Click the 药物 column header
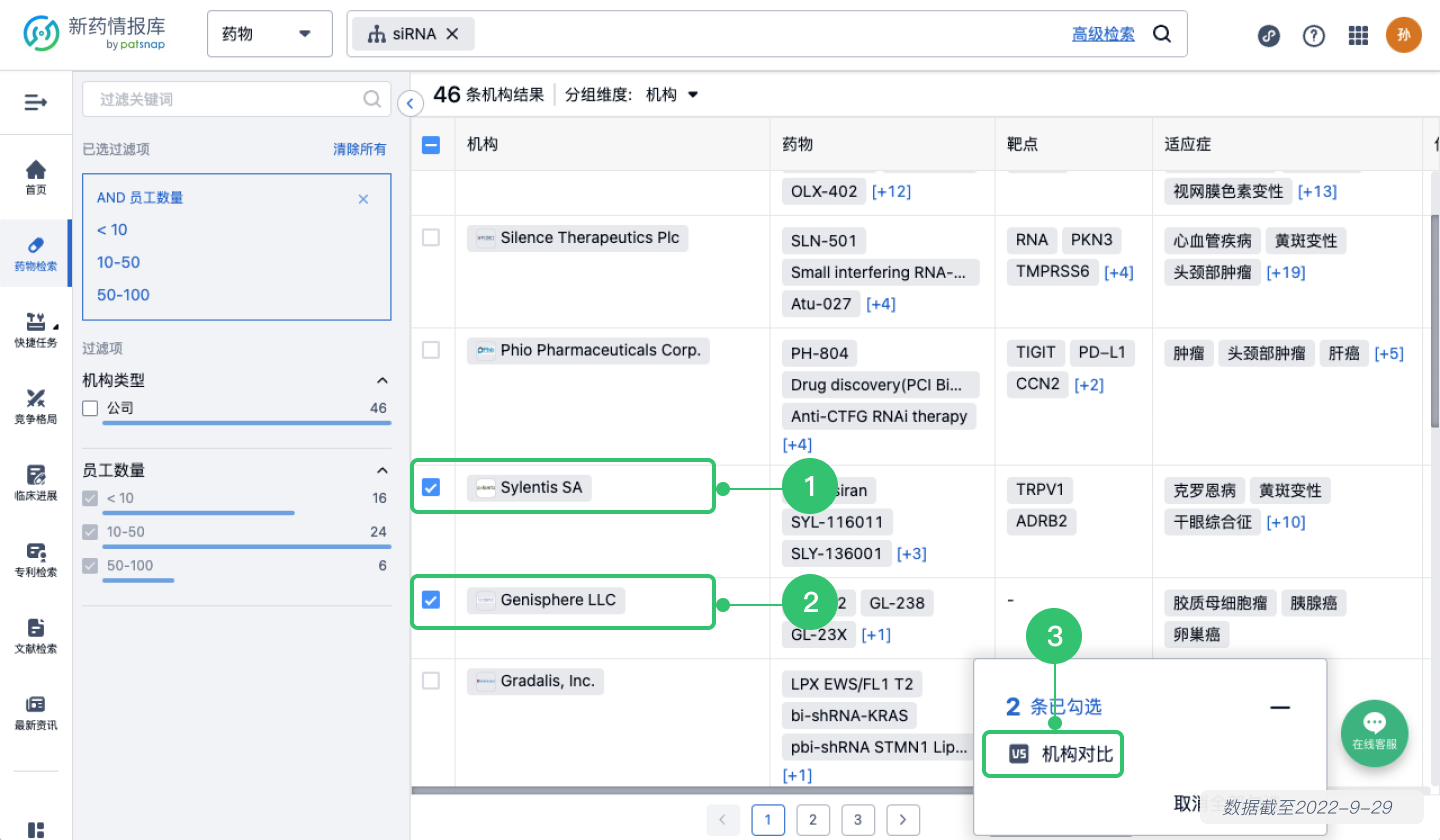The height and width of the screenshot is (840, 1440). click(798, 145)
